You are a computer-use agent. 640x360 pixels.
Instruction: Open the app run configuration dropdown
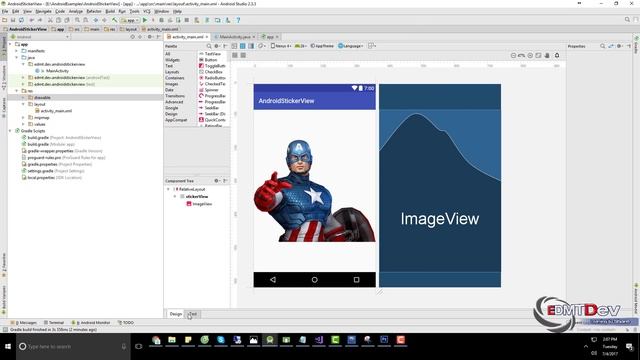pos(130,20)
